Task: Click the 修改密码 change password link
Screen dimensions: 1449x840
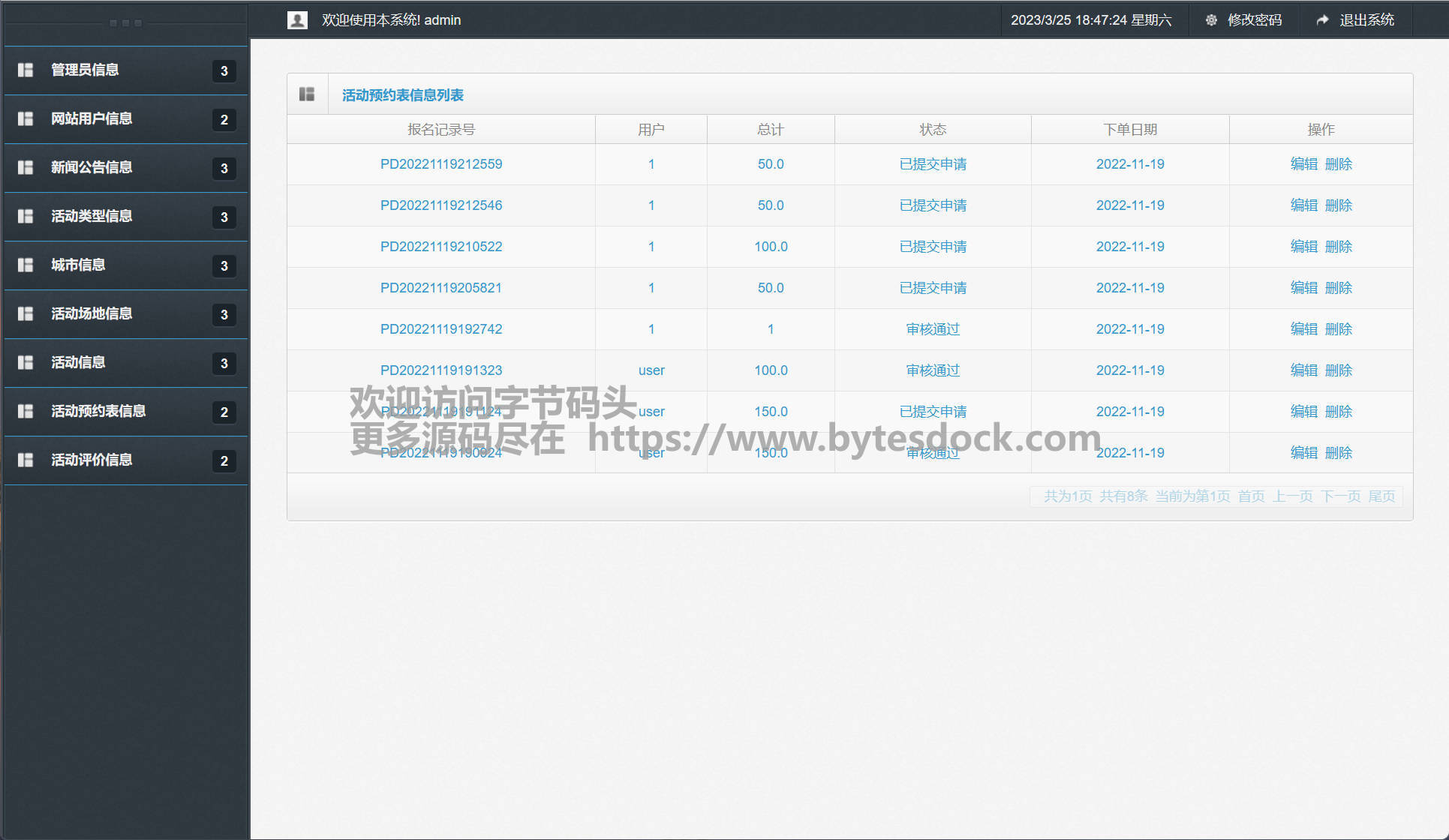Action: point(1255,20)
